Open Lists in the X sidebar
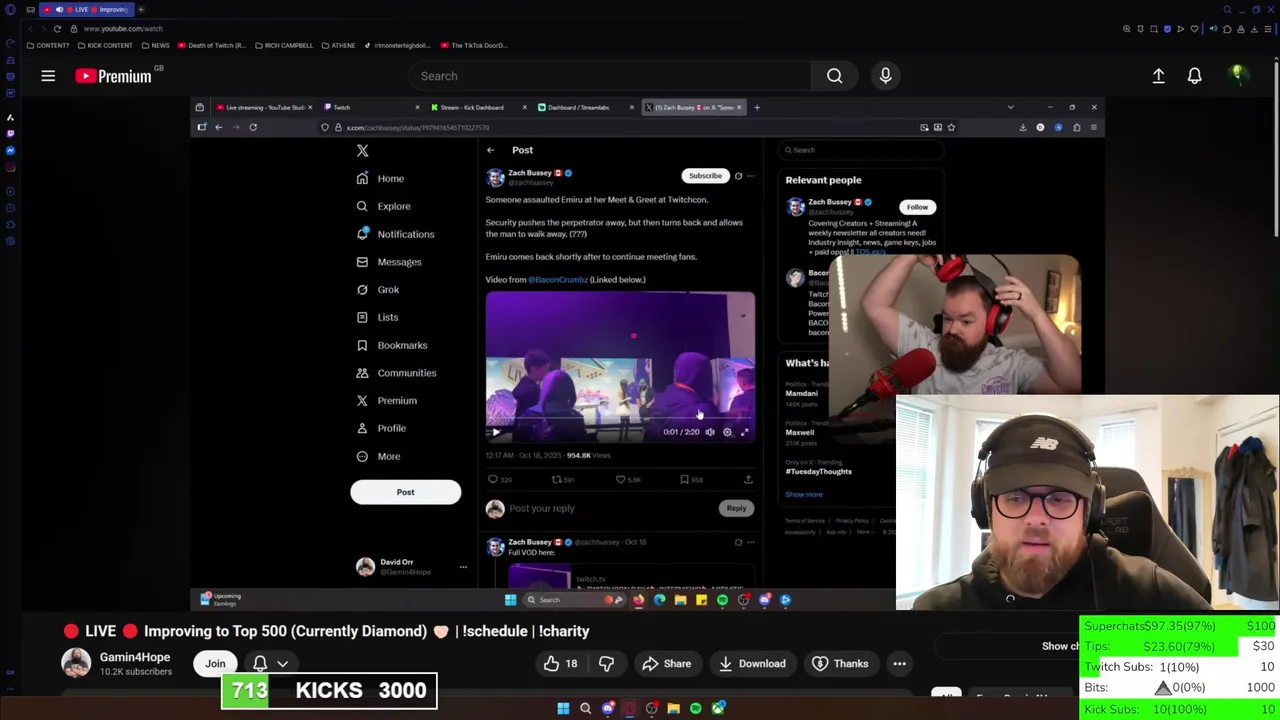 click(377, 317)
